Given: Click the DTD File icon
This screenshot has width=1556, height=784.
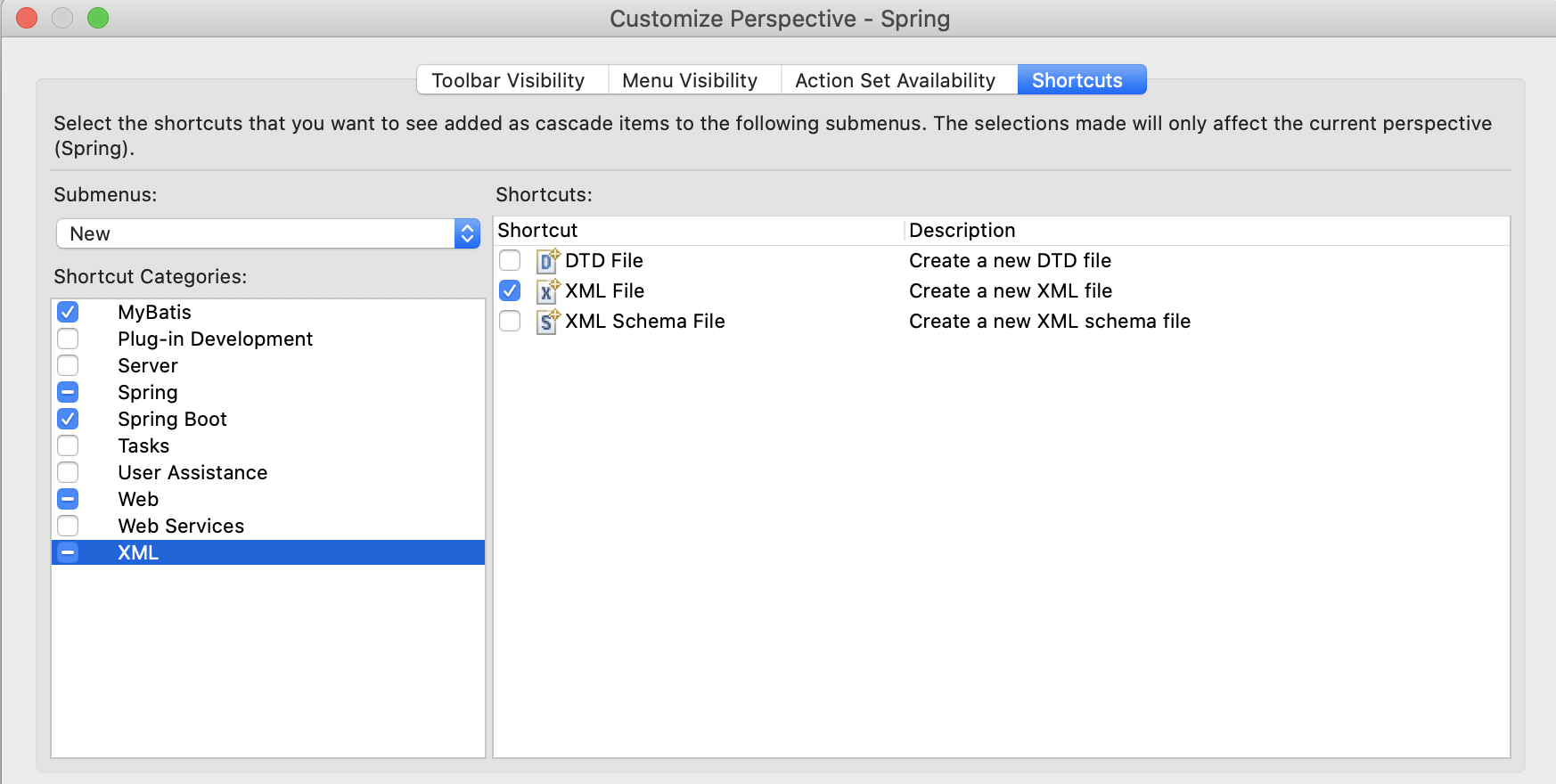Looking at the screenshot, I should click(548, 261).
